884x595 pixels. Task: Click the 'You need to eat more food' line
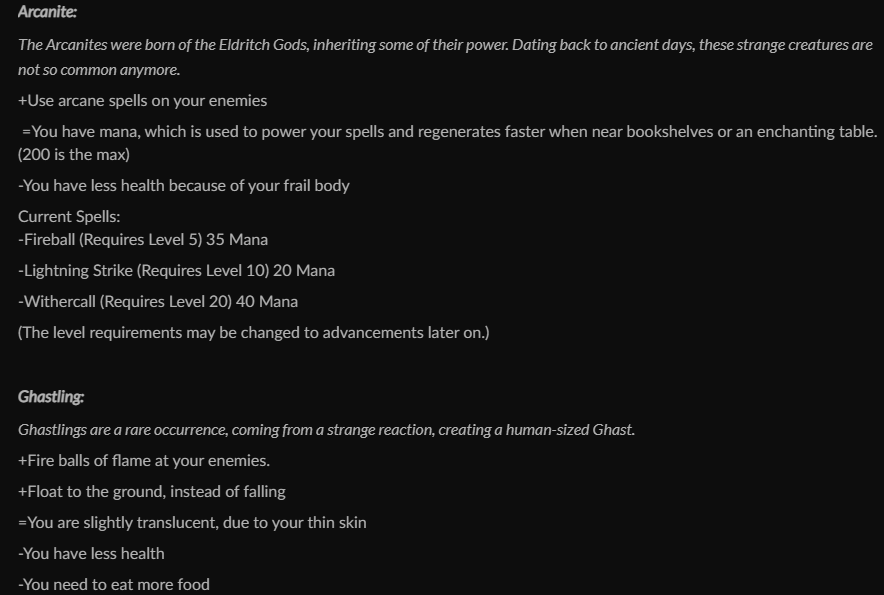pos(114,584)
